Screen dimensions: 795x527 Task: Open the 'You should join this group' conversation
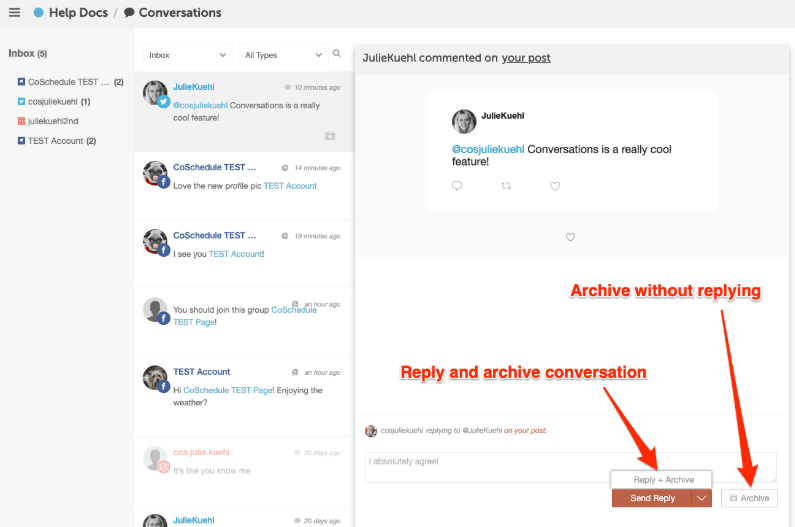point(244,322)
